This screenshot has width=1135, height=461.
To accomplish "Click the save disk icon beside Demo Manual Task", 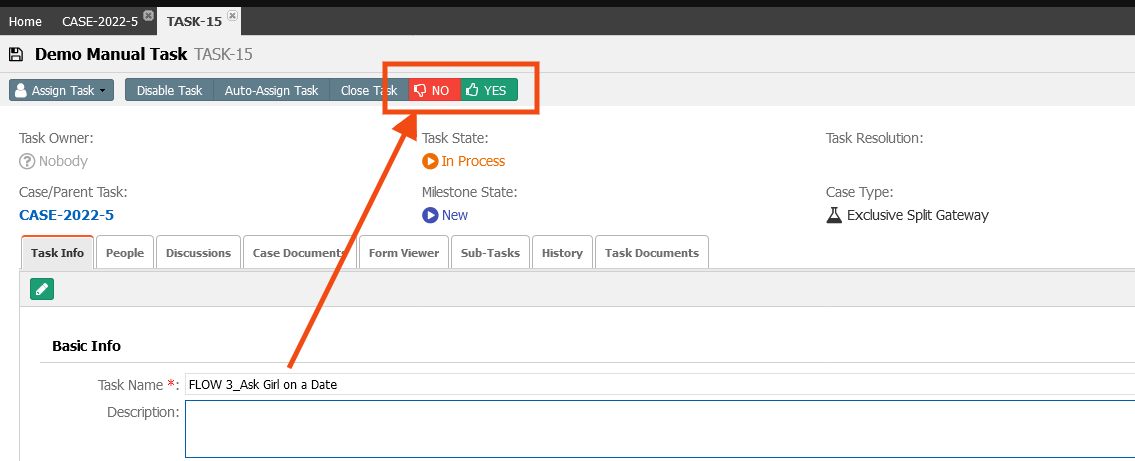I will point(16,54).
